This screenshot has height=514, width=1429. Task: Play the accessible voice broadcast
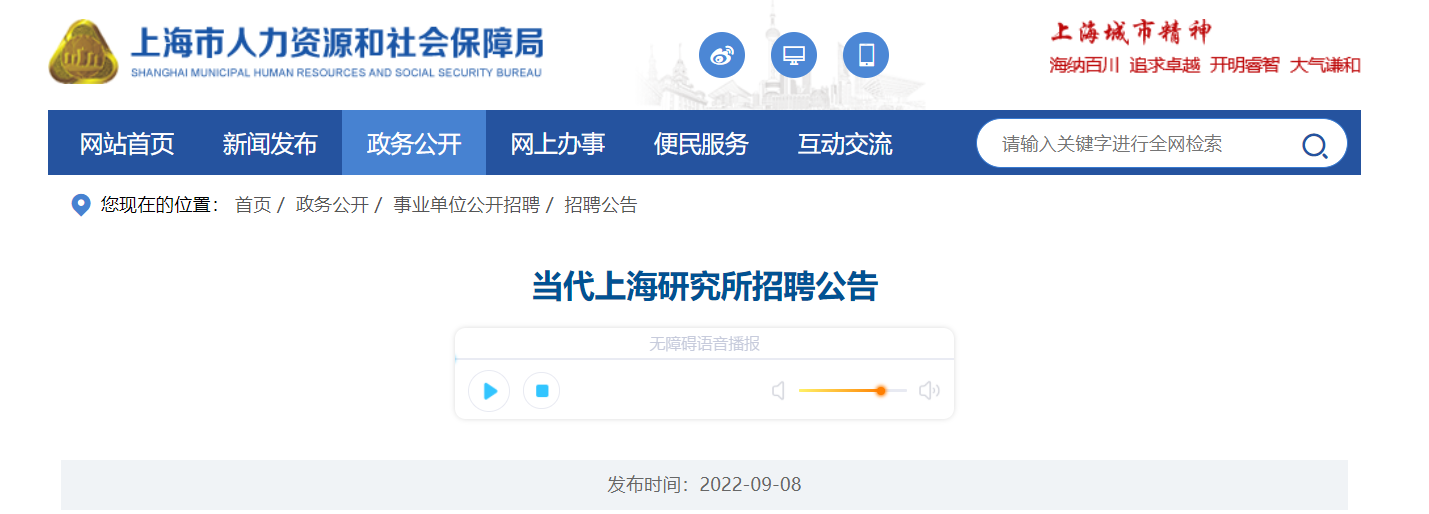[489, 390]
